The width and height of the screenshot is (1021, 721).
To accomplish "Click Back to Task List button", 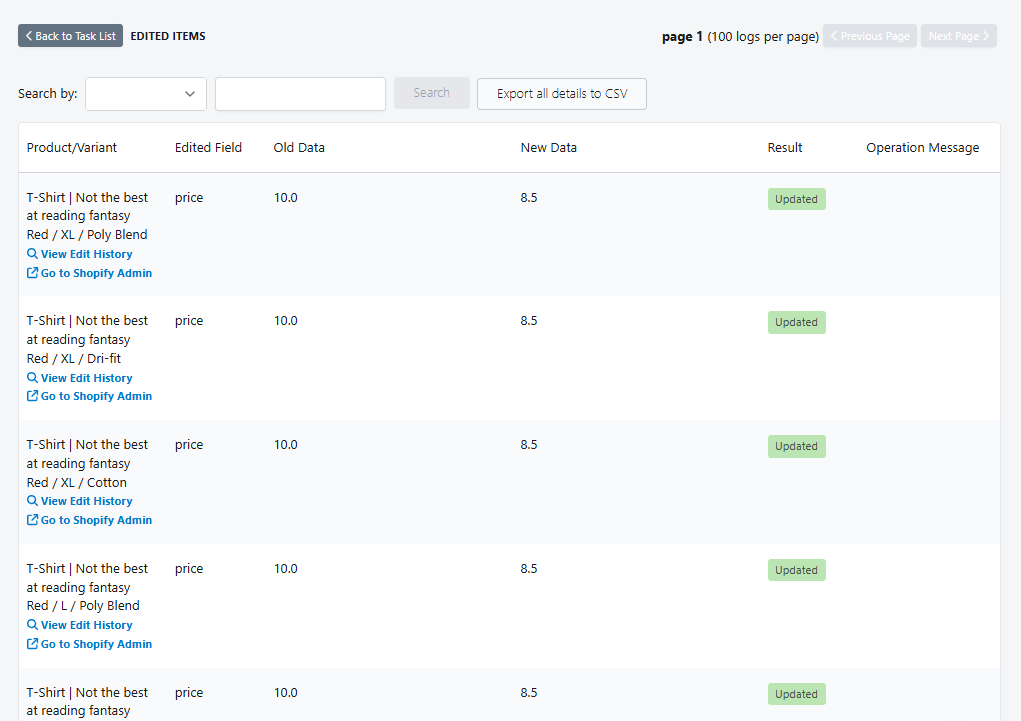I will pyautogui.click(x=70, y=36).
